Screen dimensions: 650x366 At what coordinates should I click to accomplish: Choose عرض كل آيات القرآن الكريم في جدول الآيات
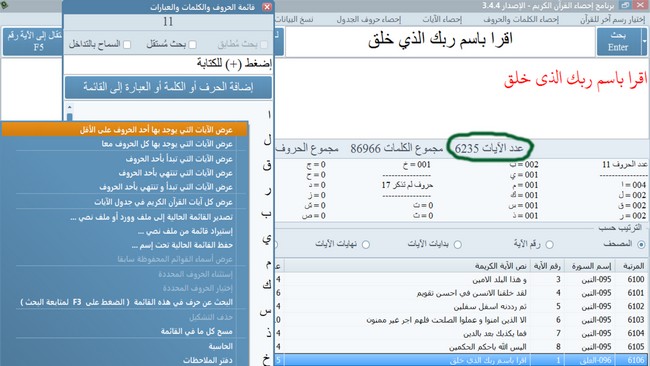tap(124, 202)
